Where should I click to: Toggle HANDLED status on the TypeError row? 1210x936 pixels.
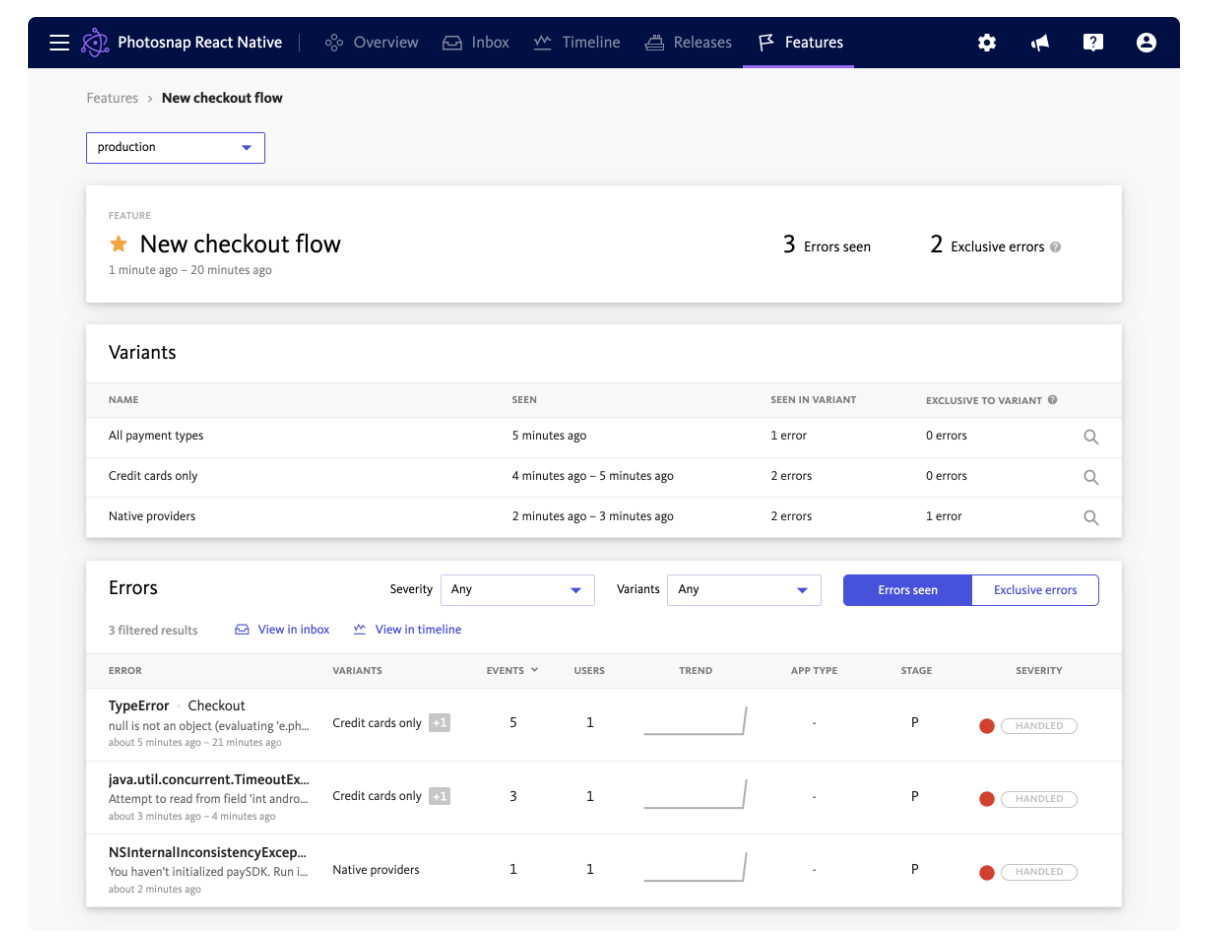click(x=1039, y=725)
